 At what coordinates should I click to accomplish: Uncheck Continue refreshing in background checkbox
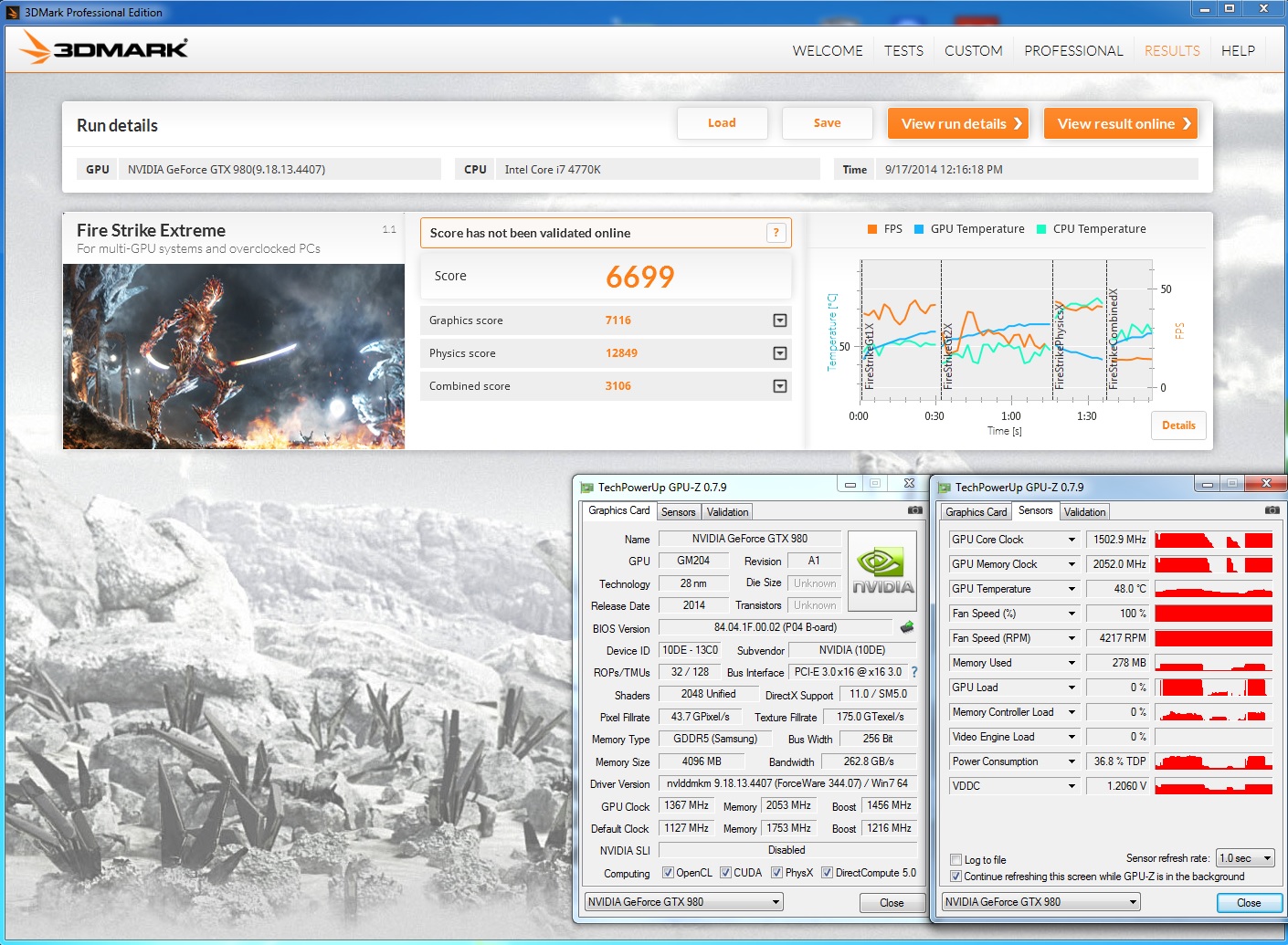tap(955, 877)
